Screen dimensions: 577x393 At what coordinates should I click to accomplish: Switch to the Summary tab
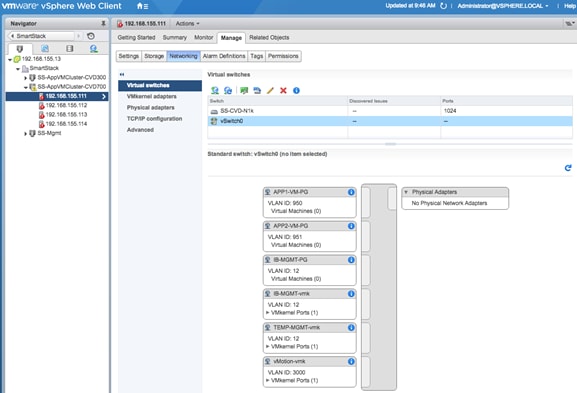[x=174, y=38]
